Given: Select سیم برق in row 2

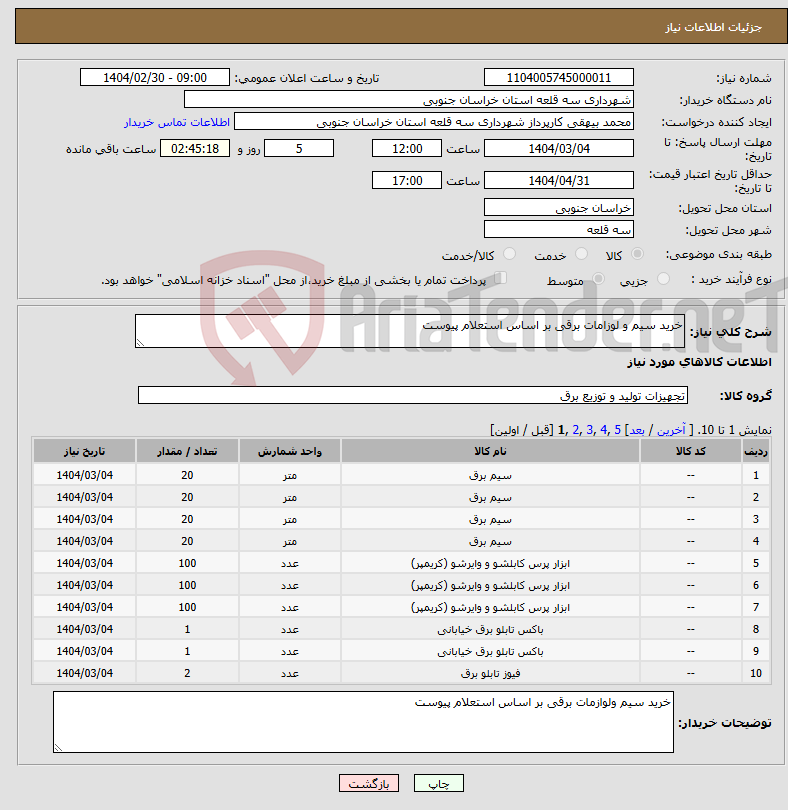Looking at the screenshot, I should tap(490, 497).
